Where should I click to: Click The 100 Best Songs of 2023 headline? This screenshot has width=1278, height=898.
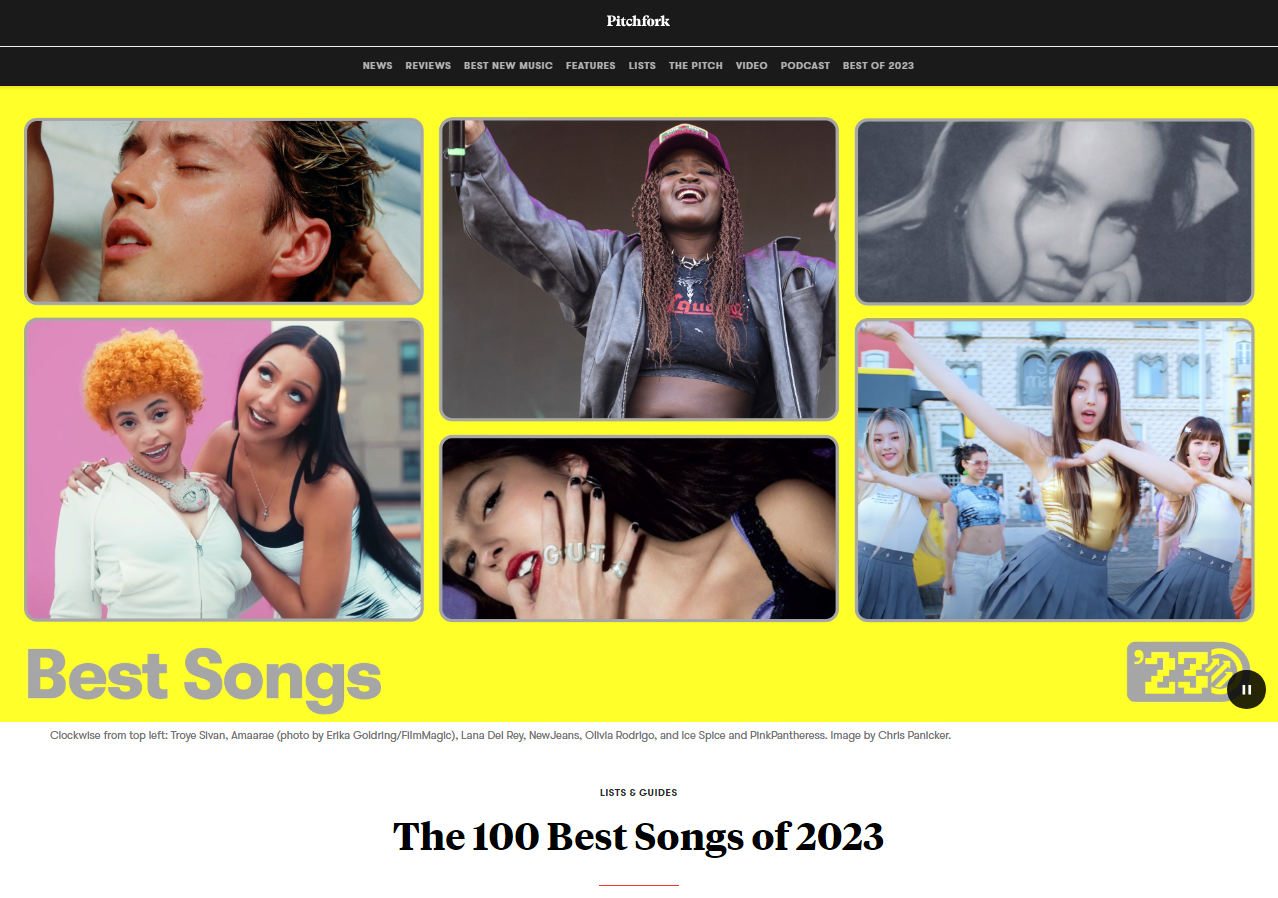click(x=638, y=836)
